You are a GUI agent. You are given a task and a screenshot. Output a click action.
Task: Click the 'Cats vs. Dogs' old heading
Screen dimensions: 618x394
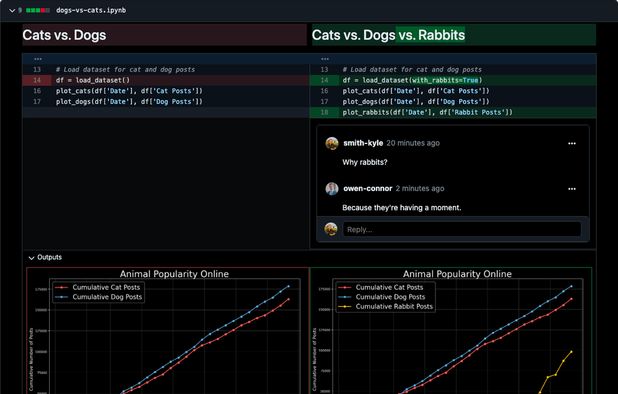[64, 35]
